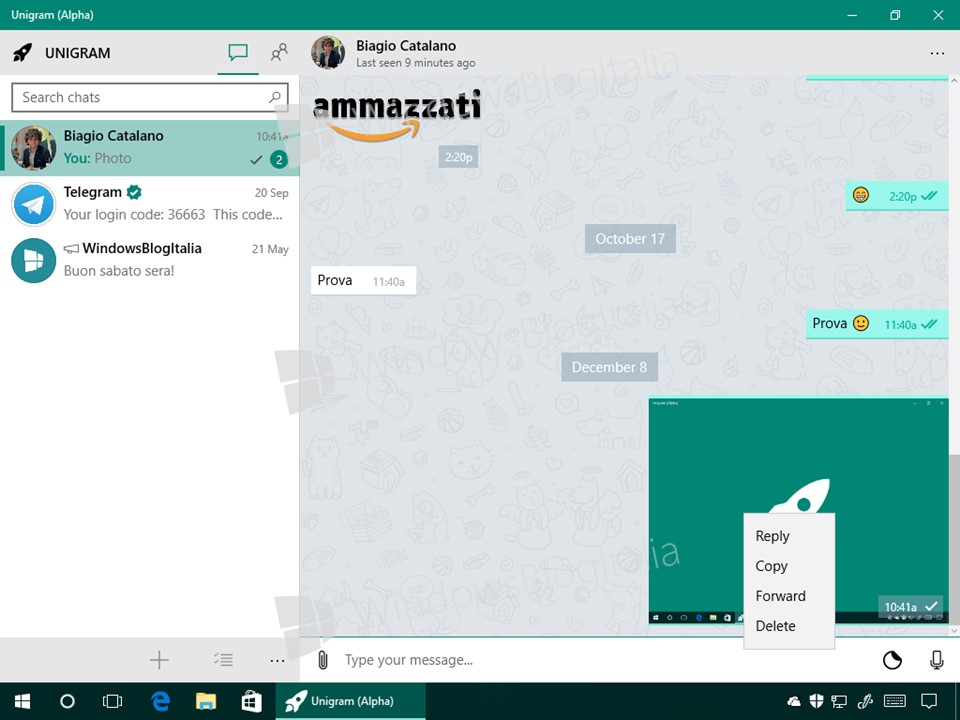The image size is (960, 720).
Task: Click Unigram (Alpha) taskbar button
Action: click(350, 702)
